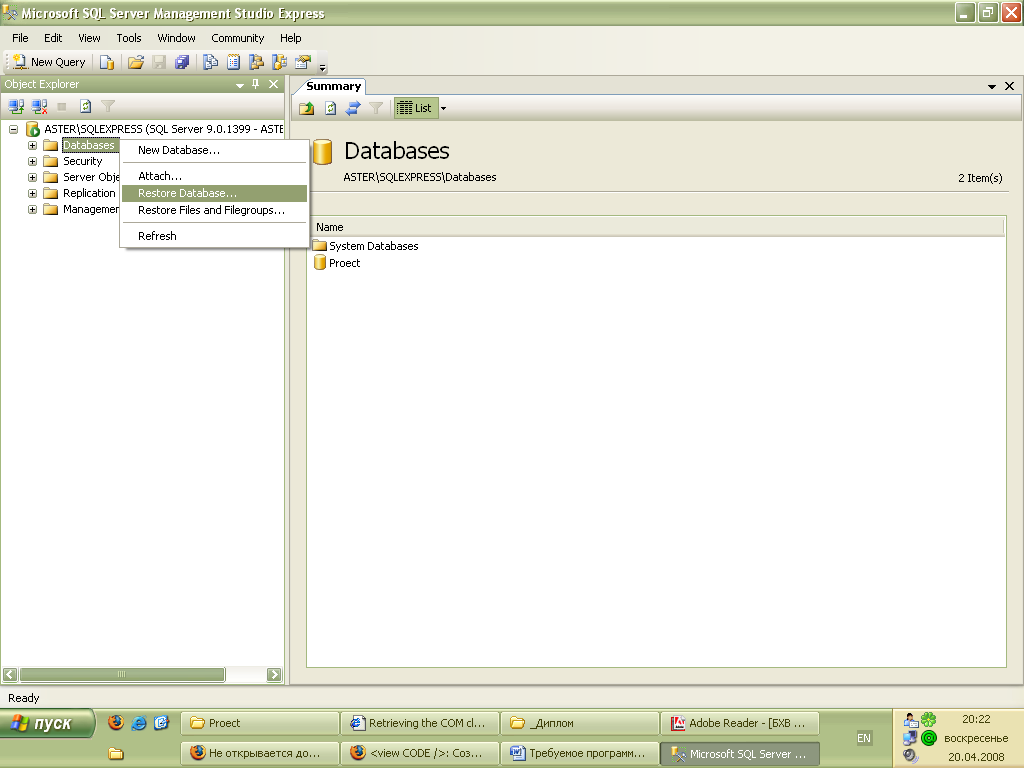Click Filter icon in Object Explorer toolbar
Screen dimensions: 1024x768
click(108, 106)
